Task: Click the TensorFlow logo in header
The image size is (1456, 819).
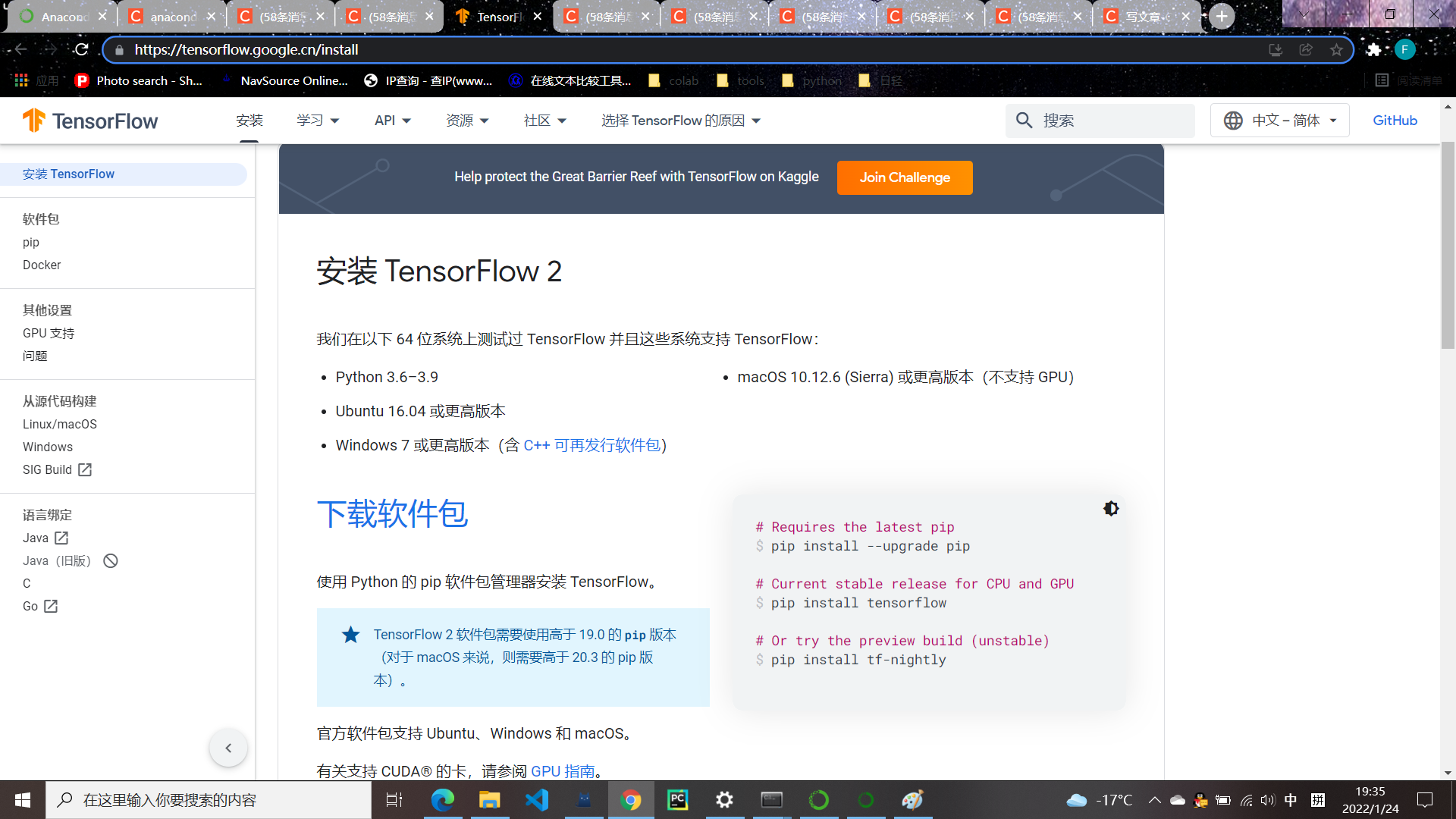Action: pos(90,121)
